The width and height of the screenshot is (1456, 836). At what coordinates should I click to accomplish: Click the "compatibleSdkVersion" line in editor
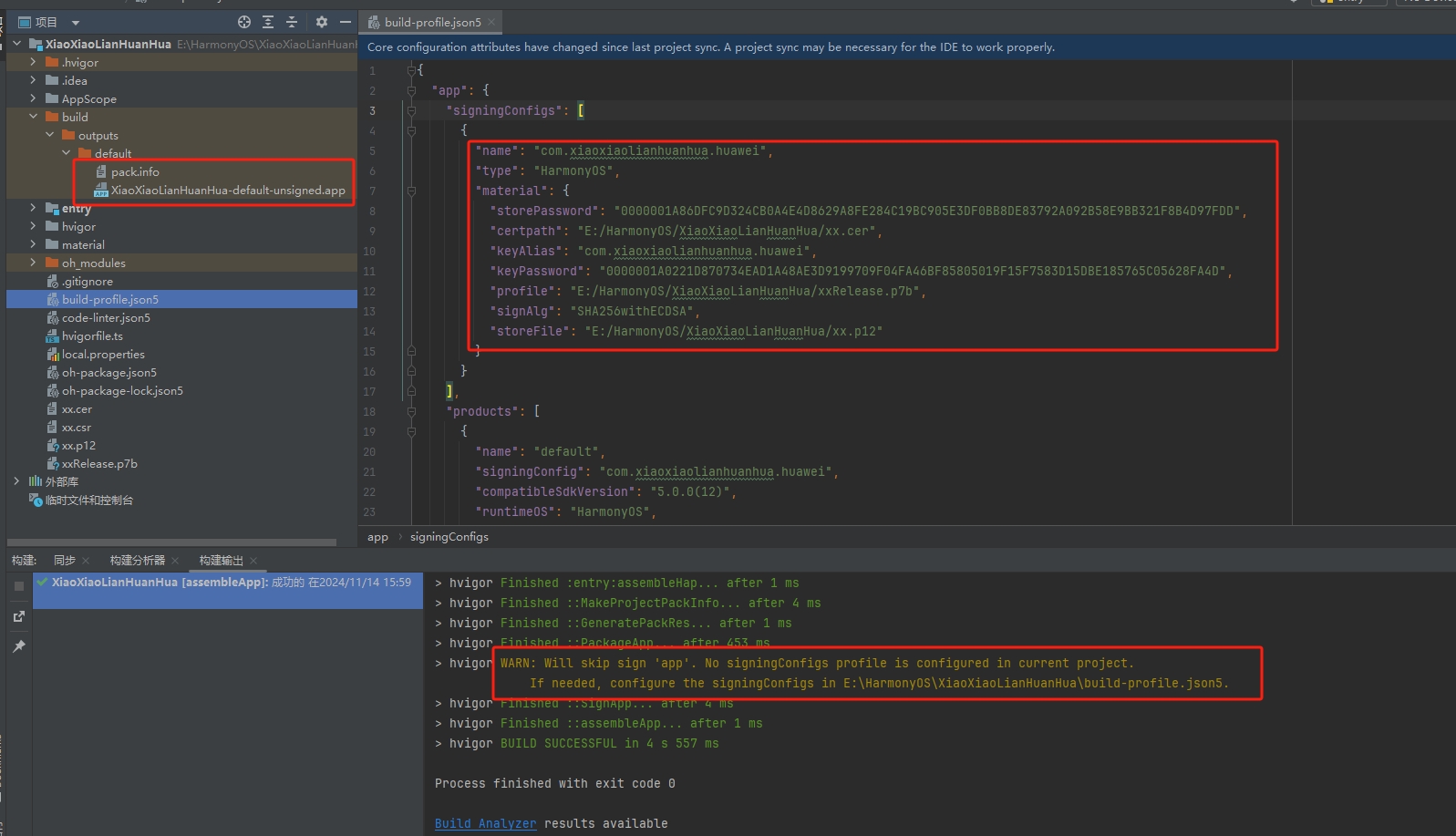pyautogui.click(x=605, y=491)
